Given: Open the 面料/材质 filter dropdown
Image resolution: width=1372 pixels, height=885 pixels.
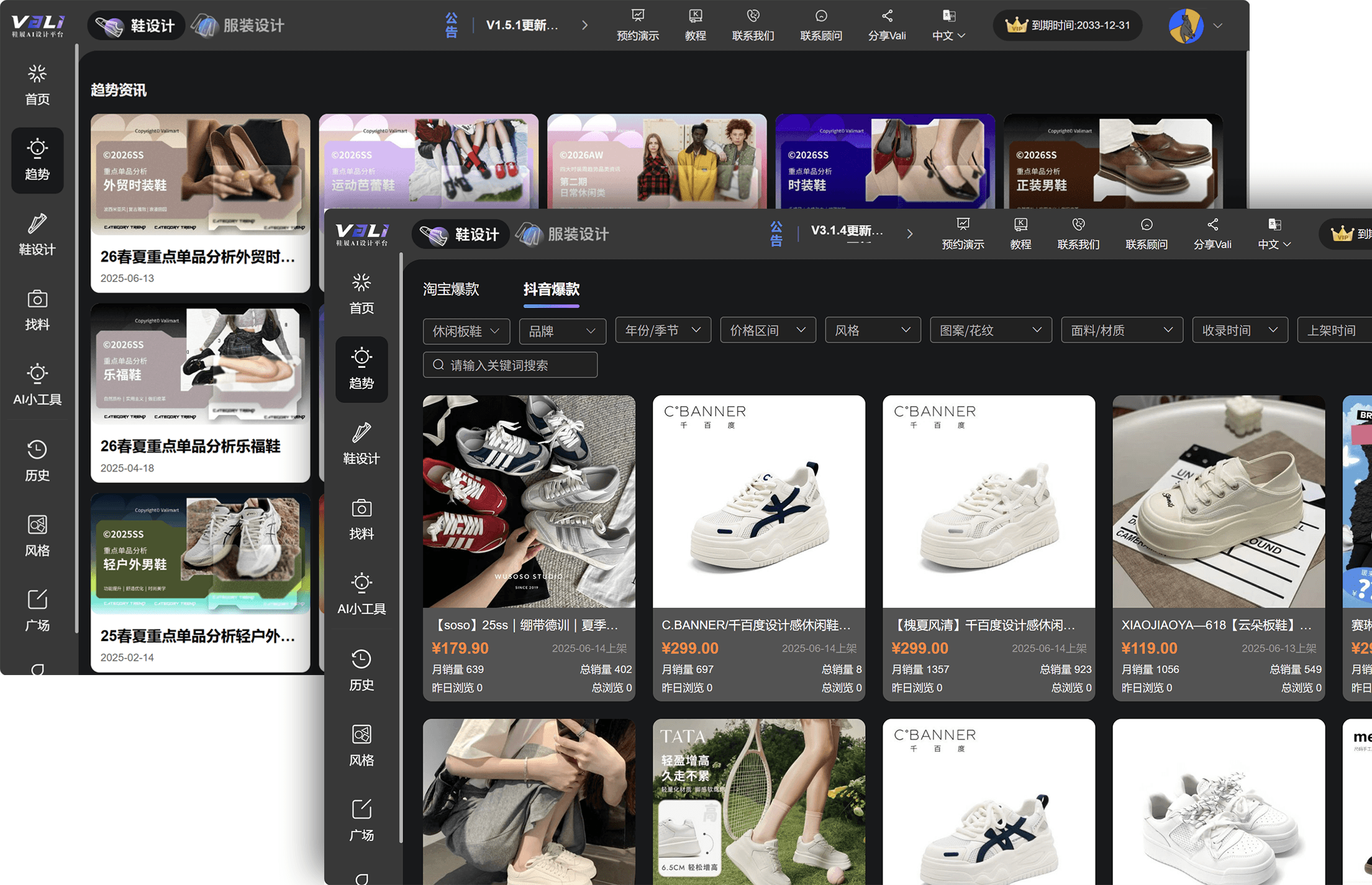Looking at the screenshot, I should (x=1122, y=330).
